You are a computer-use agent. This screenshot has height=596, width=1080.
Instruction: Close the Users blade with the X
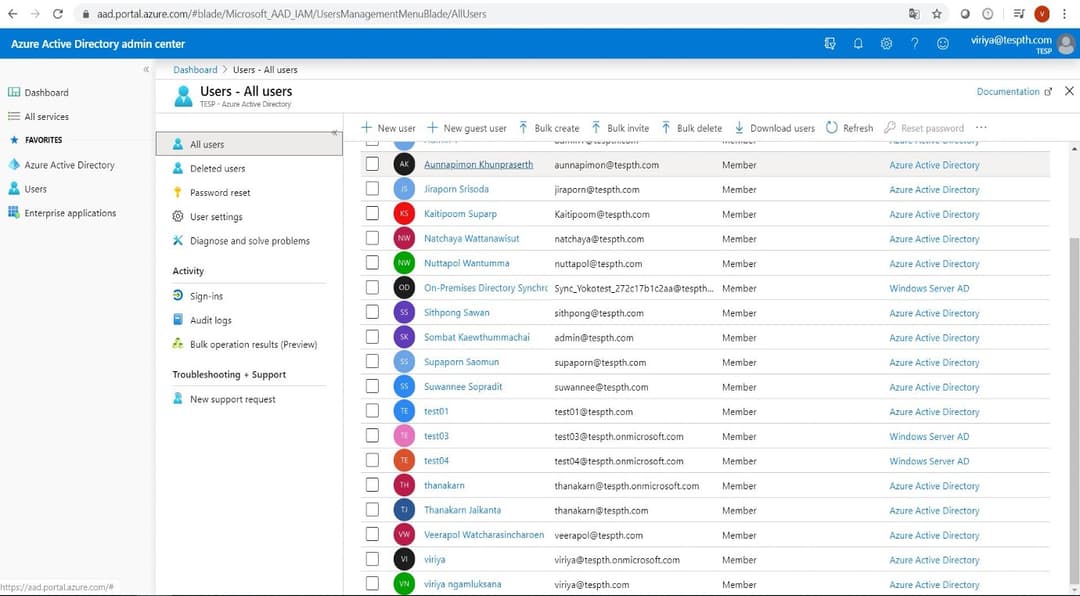[x=1069, y=91]
